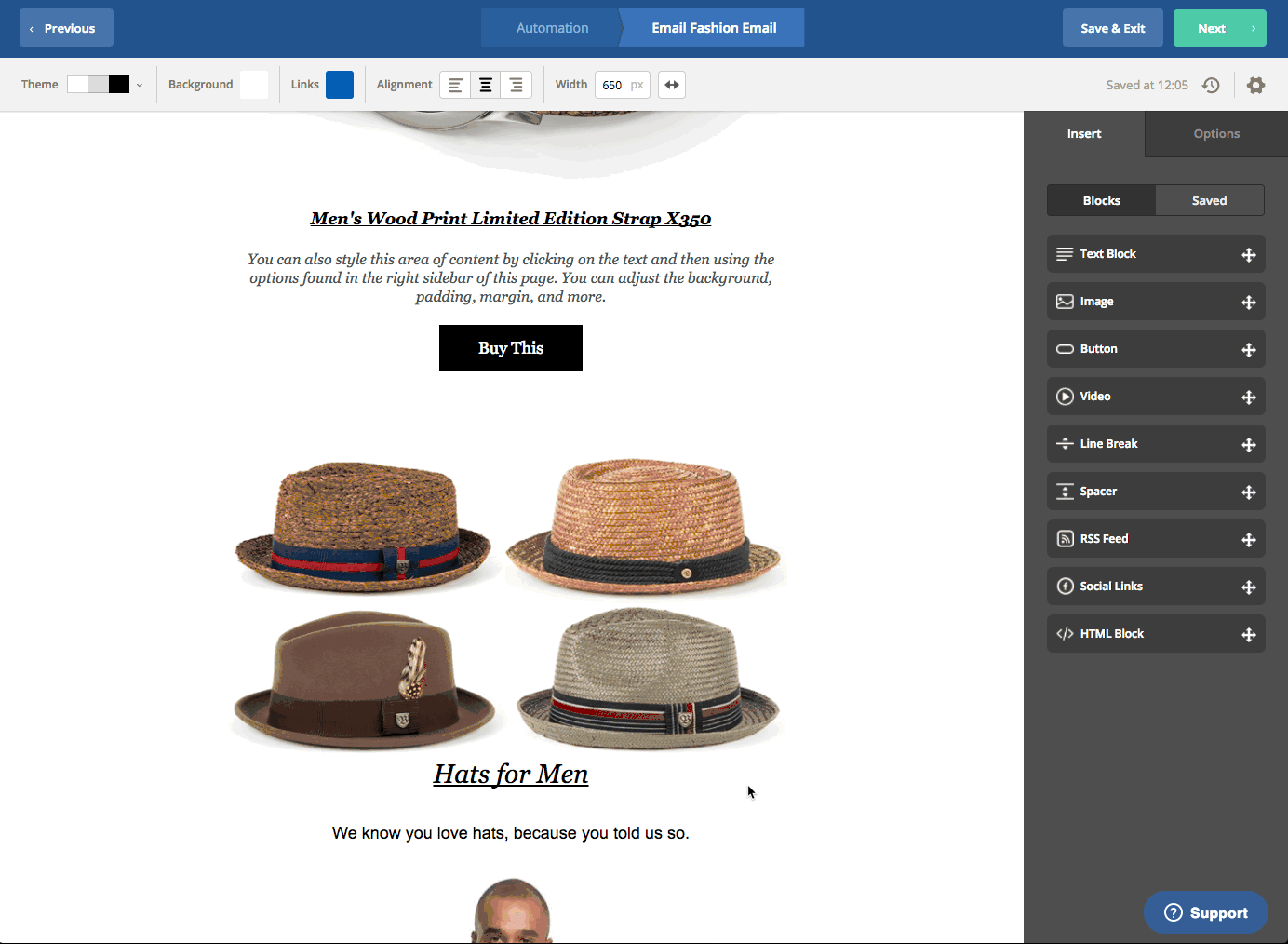Select the RSS Feed block icon
1288x944 pixels.
coord(1065,539)
